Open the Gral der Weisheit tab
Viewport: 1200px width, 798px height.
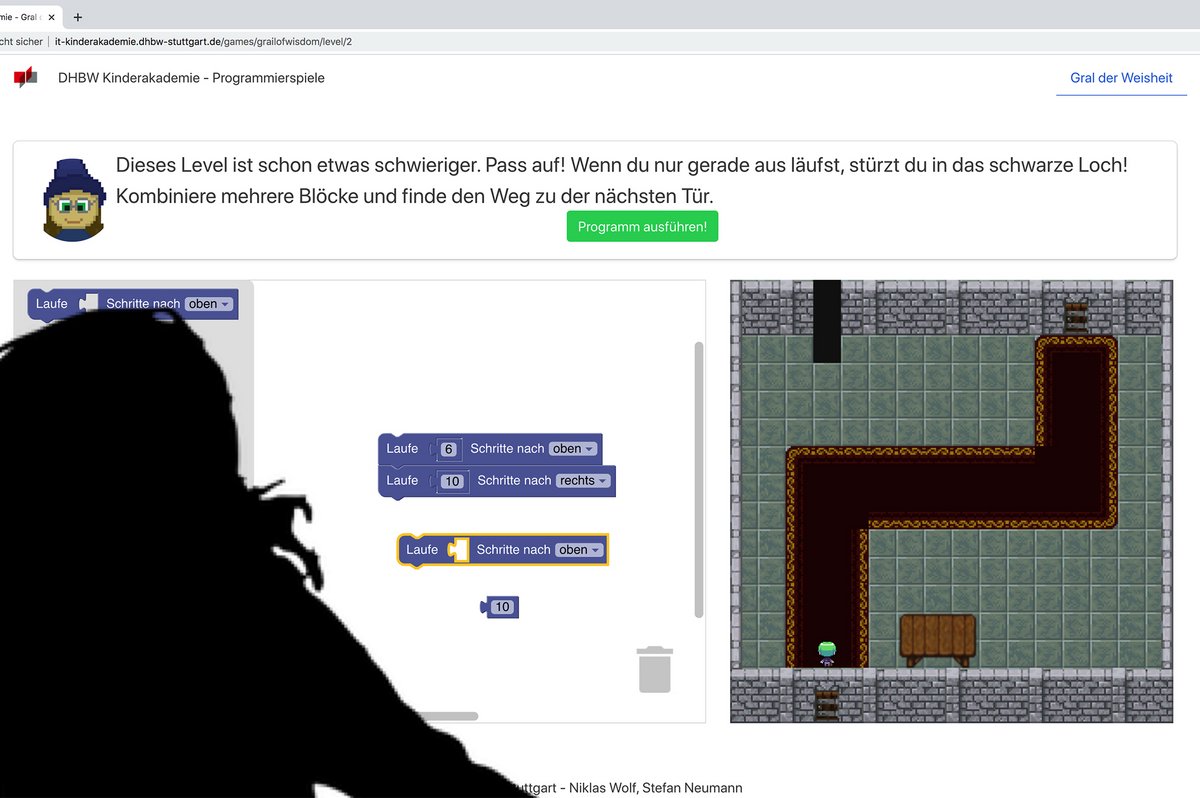pyautogui.click(x=1121, y=78)
